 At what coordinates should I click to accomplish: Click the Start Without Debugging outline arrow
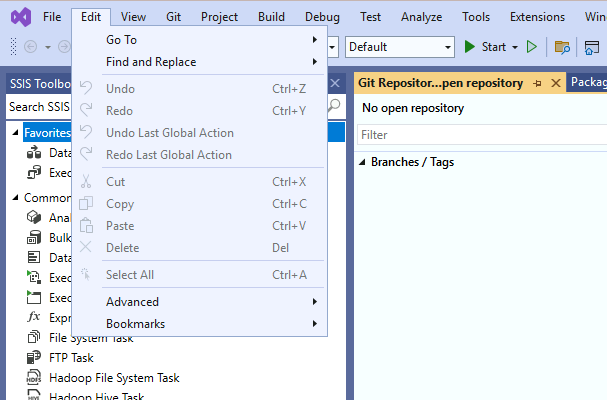pyautogui.click(x=532, y=47)
